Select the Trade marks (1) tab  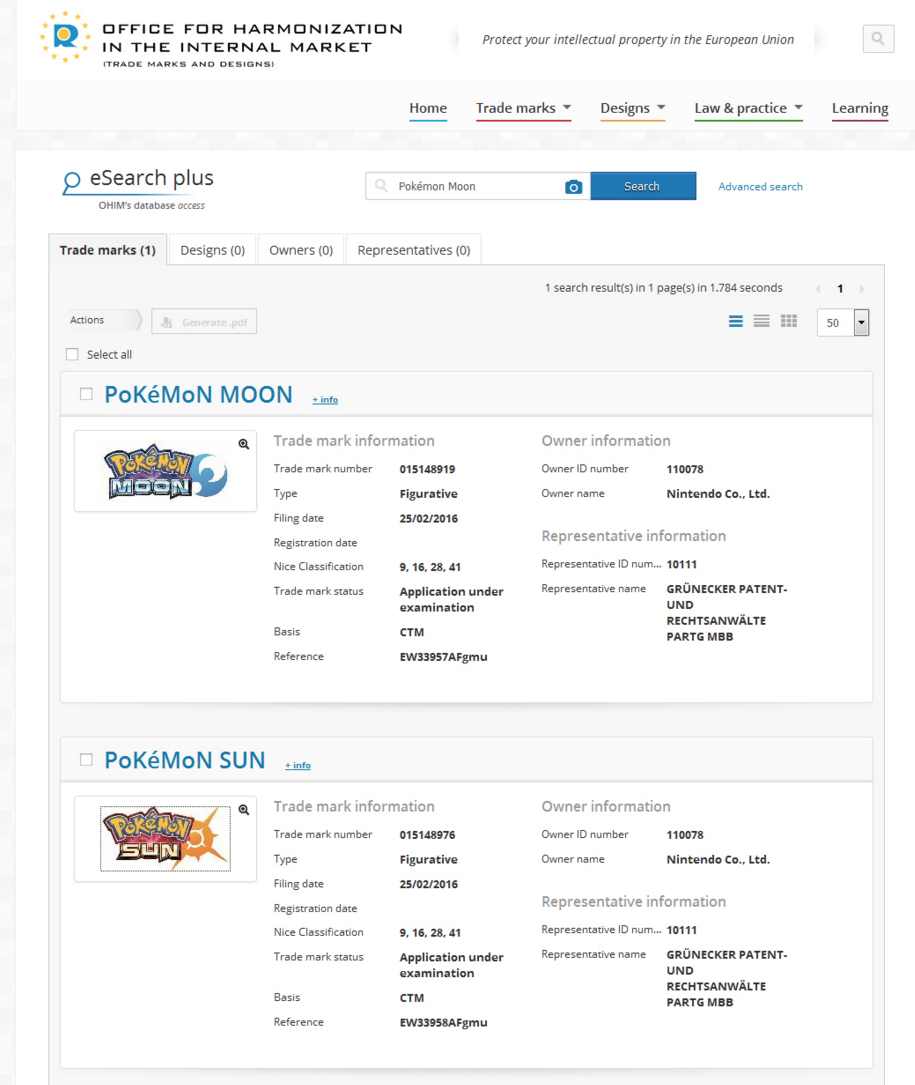tap(107, 250)
